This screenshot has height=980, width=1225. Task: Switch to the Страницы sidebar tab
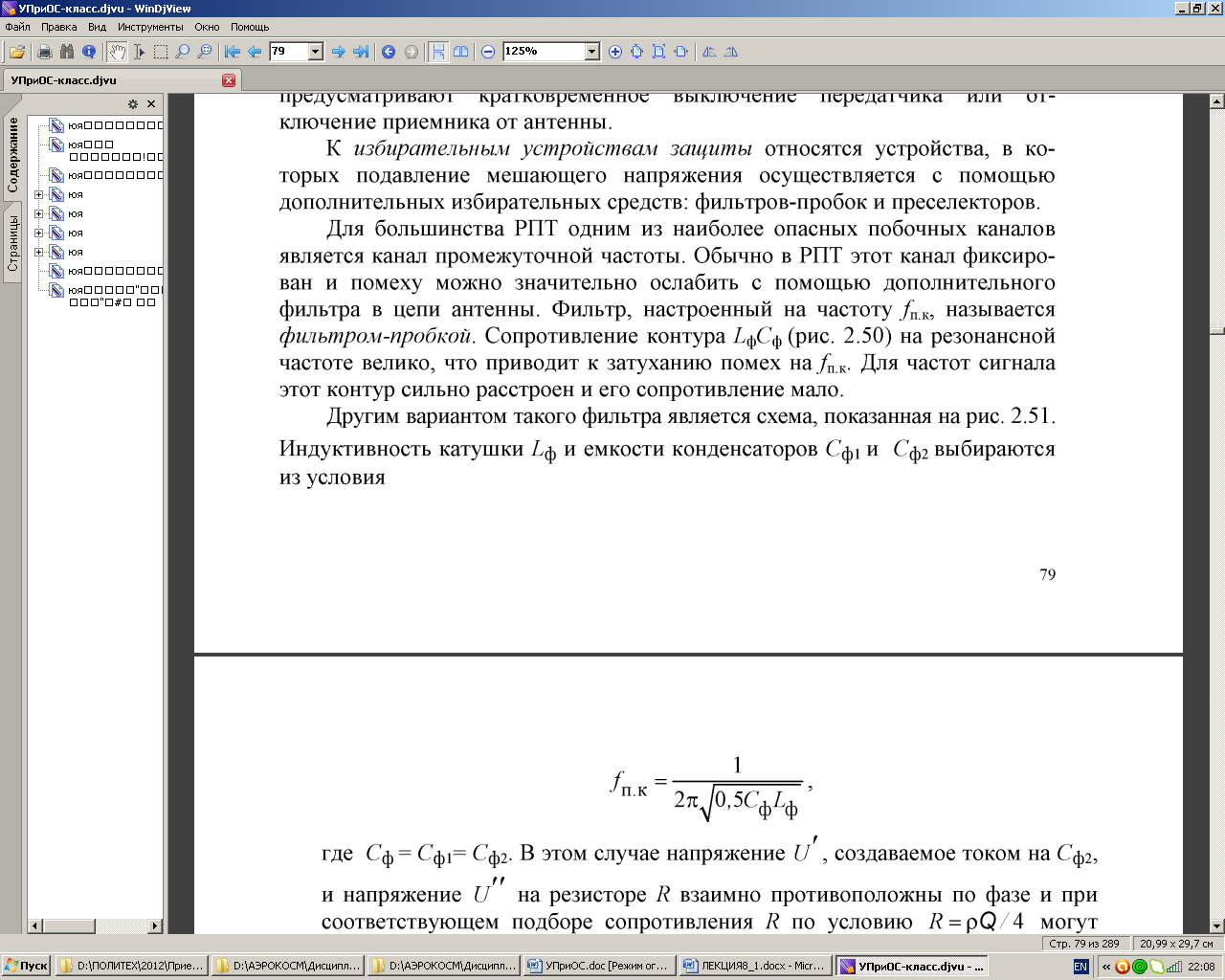[x=13, y=242]
